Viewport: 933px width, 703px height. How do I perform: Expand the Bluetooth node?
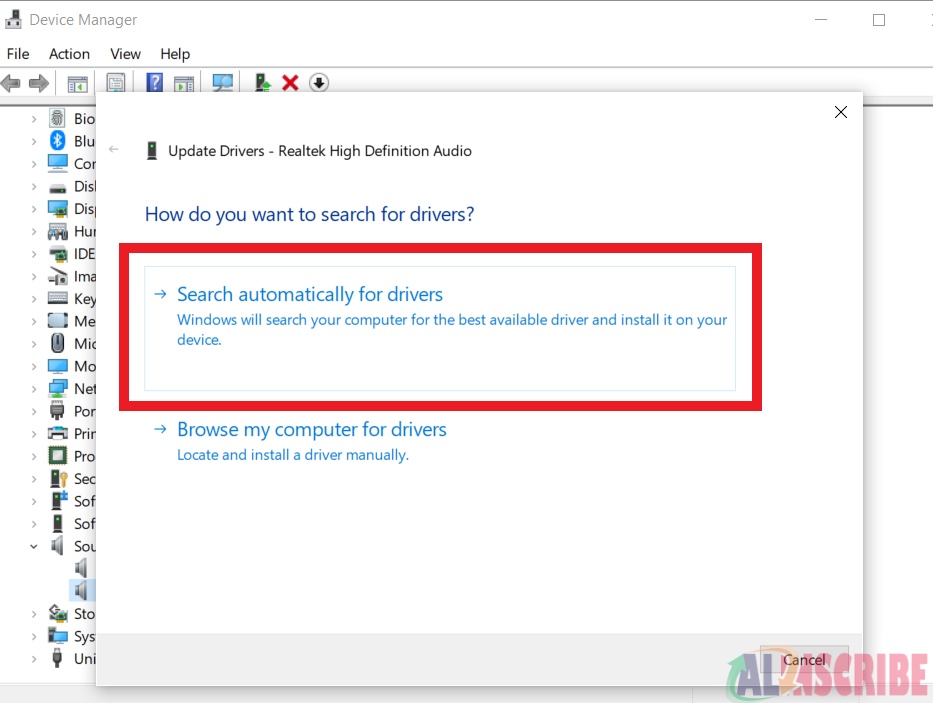coord(34,142)
